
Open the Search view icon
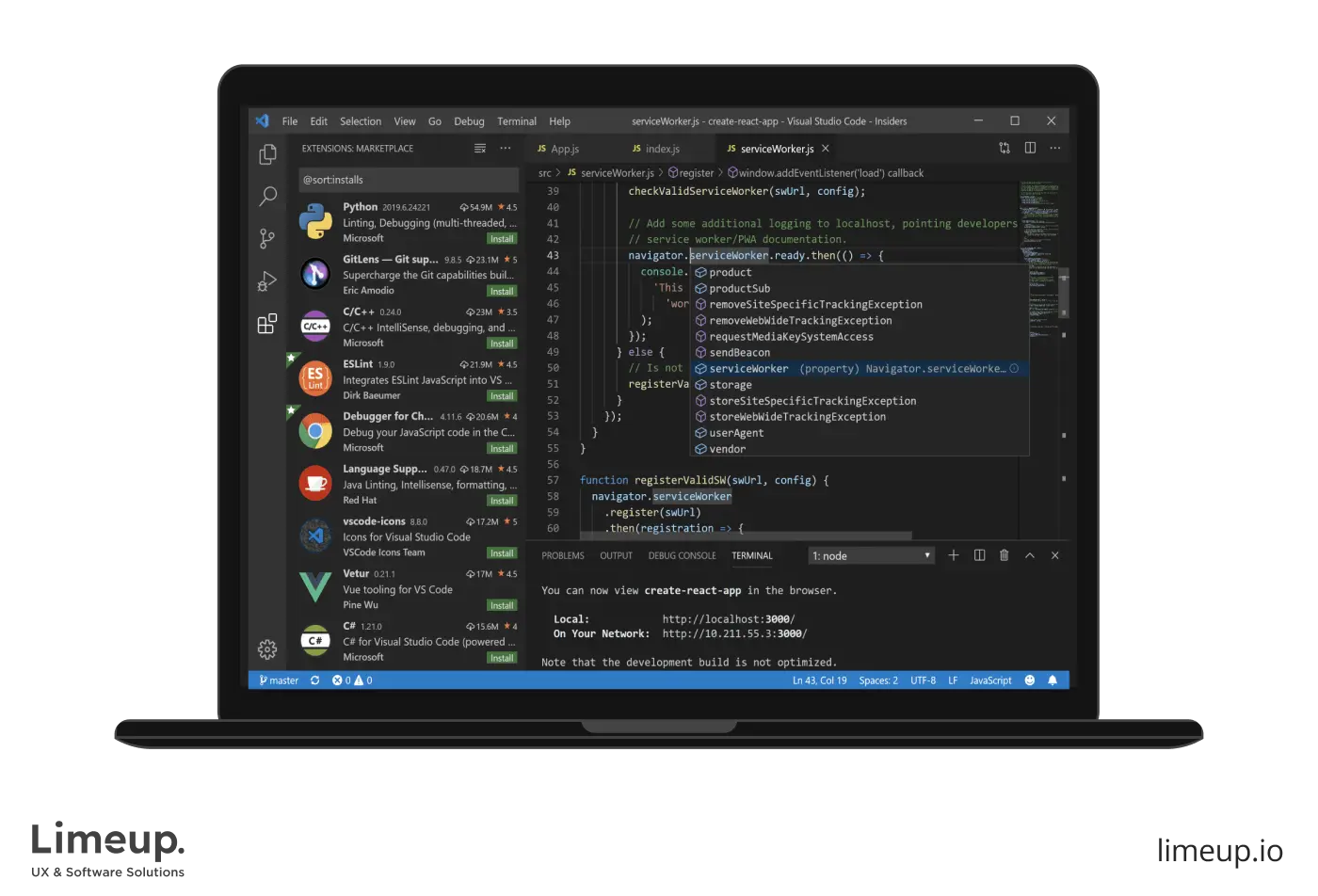click(267, 197)
